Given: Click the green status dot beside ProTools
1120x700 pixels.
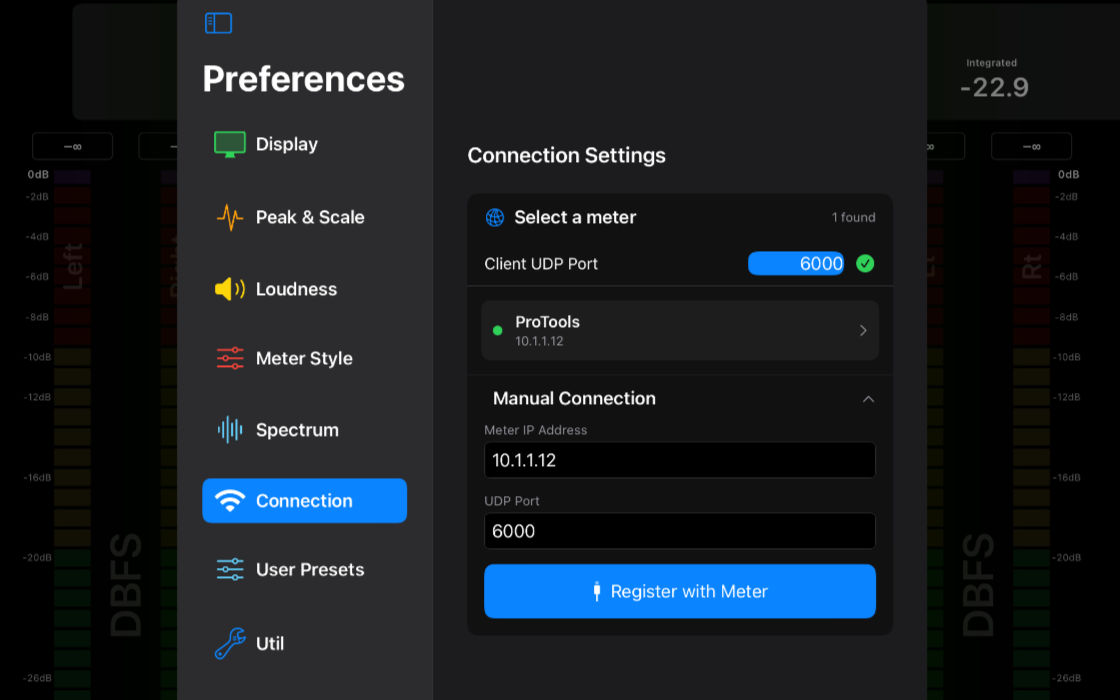Looking at the screenshot, I should (497, 330).
